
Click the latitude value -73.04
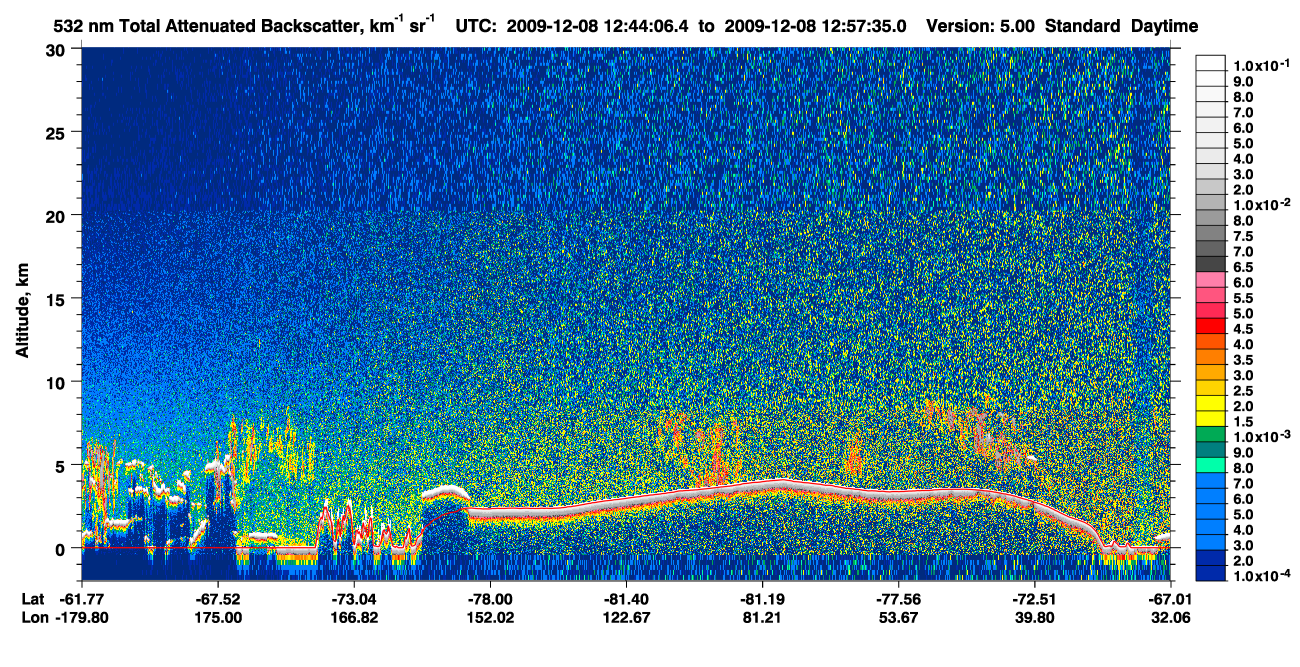coord(354,599)
